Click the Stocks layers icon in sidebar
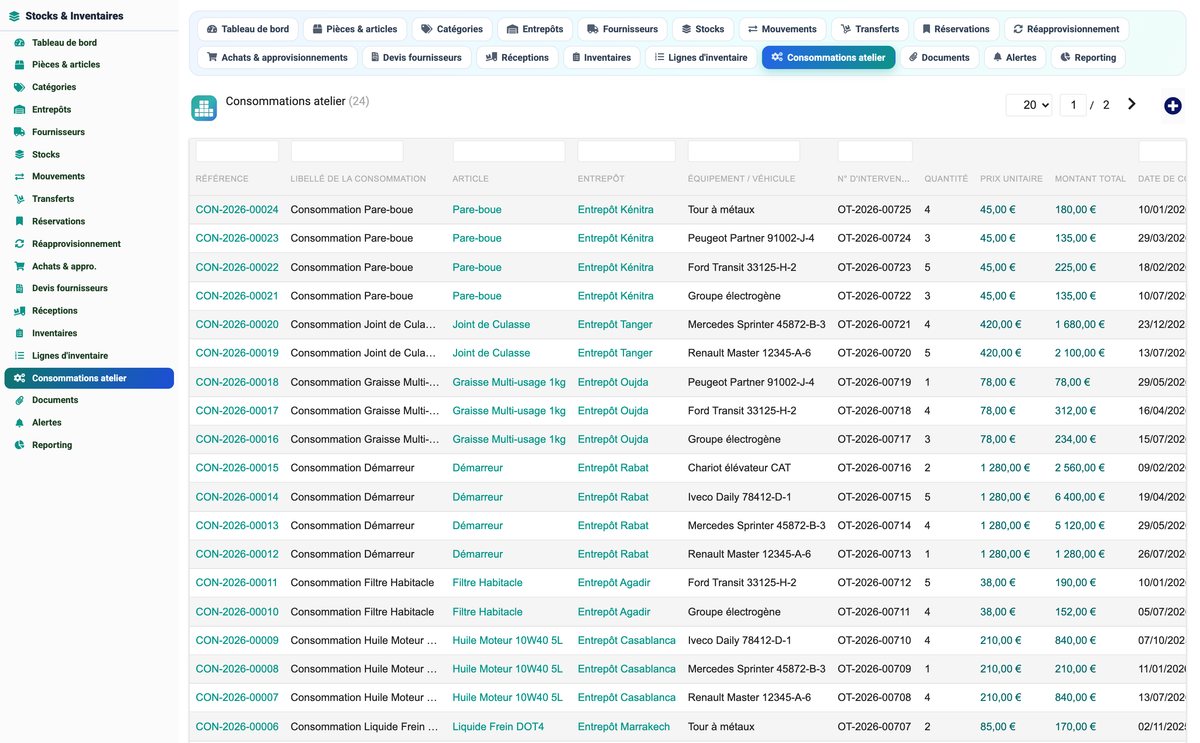 point(19,155)
